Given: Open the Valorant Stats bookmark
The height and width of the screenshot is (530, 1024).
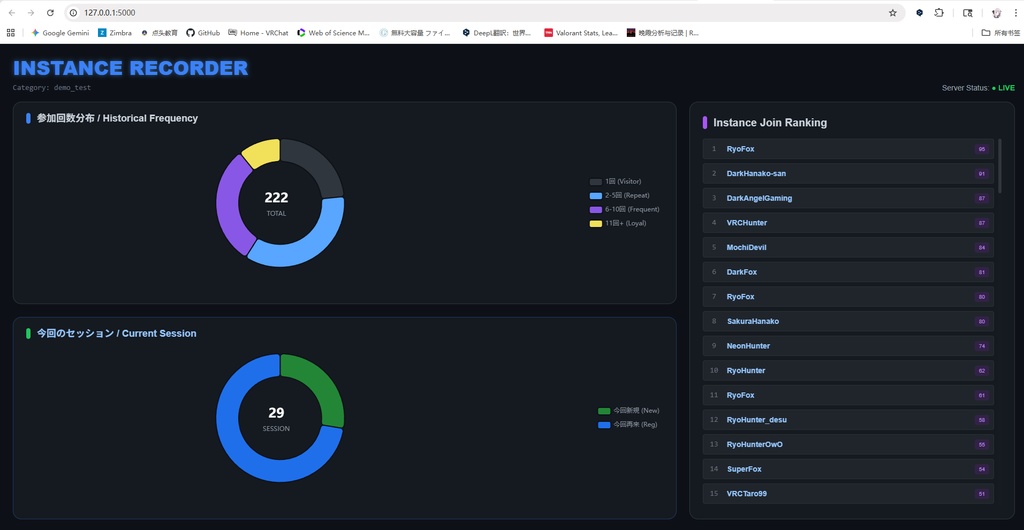Looking at the screenshot, I should coord(581,33).
